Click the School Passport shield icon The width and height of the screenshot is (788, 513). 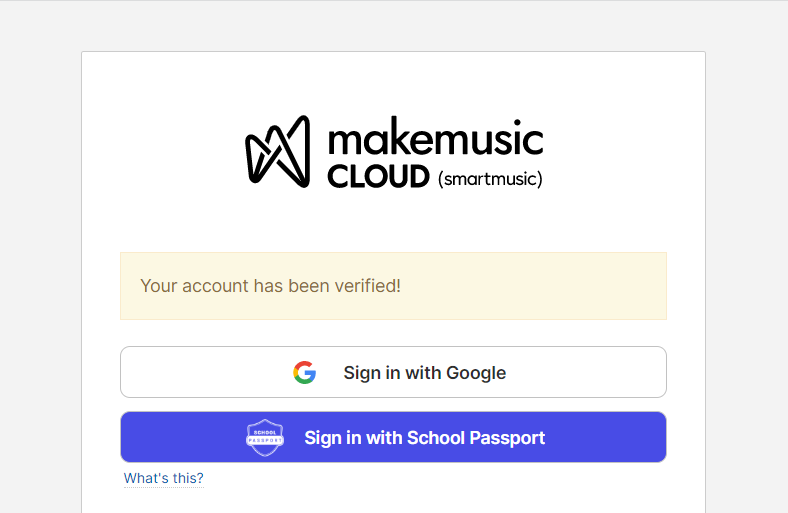pos(265,437)
